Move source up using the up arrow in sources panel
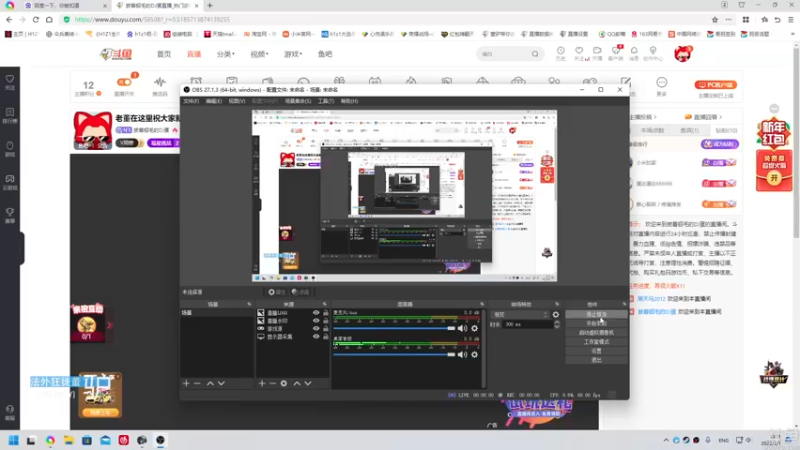800x450 pixels. click(x=297, y=383)
